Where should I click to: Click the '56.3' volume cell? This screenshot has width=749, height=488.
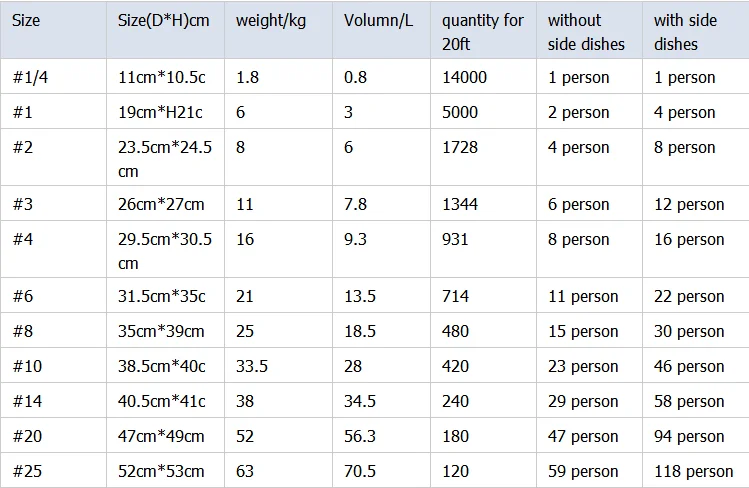(360, 436)
